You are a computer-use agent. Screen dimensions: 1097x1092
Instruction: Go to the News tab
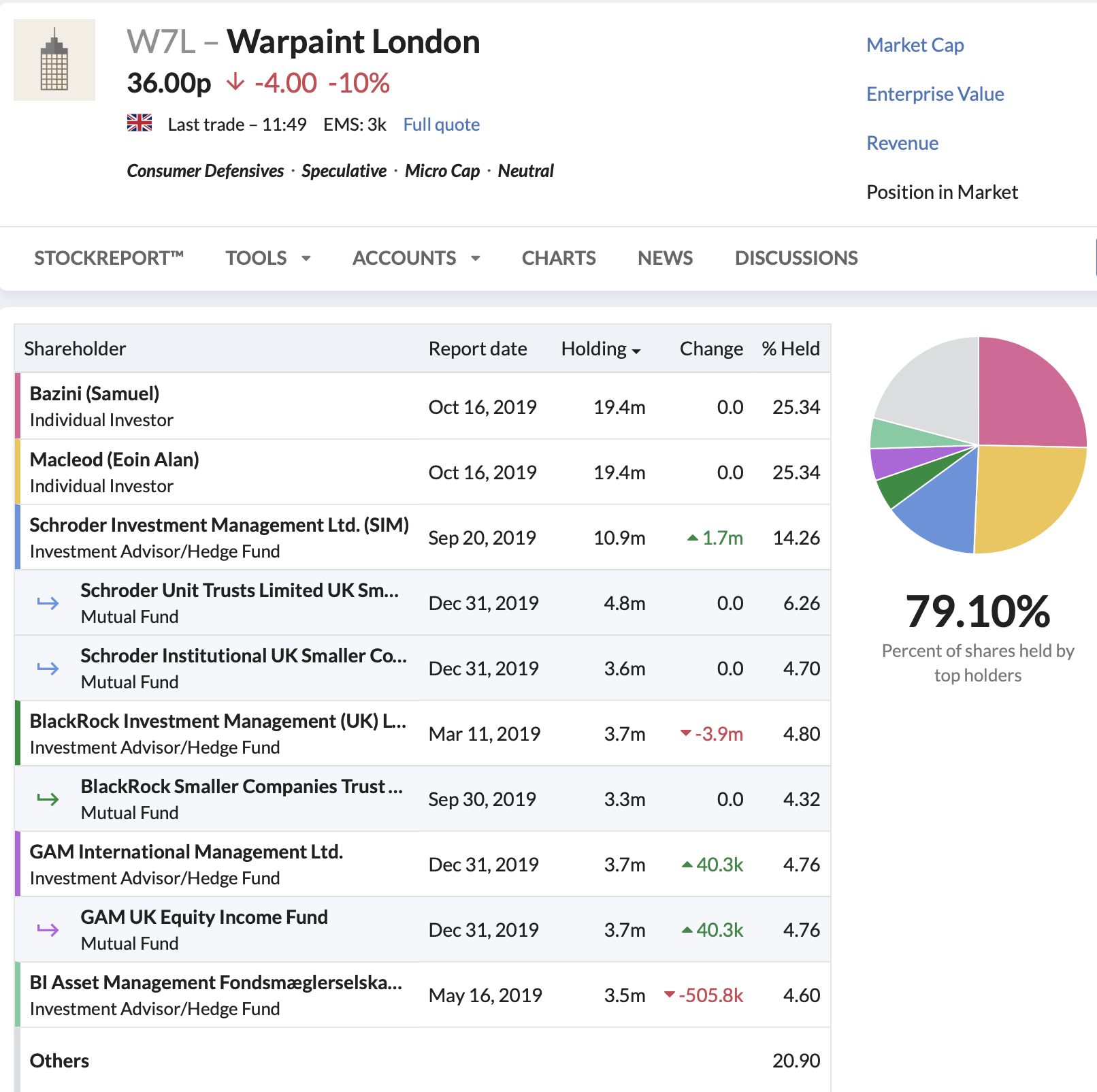[665, 258]
